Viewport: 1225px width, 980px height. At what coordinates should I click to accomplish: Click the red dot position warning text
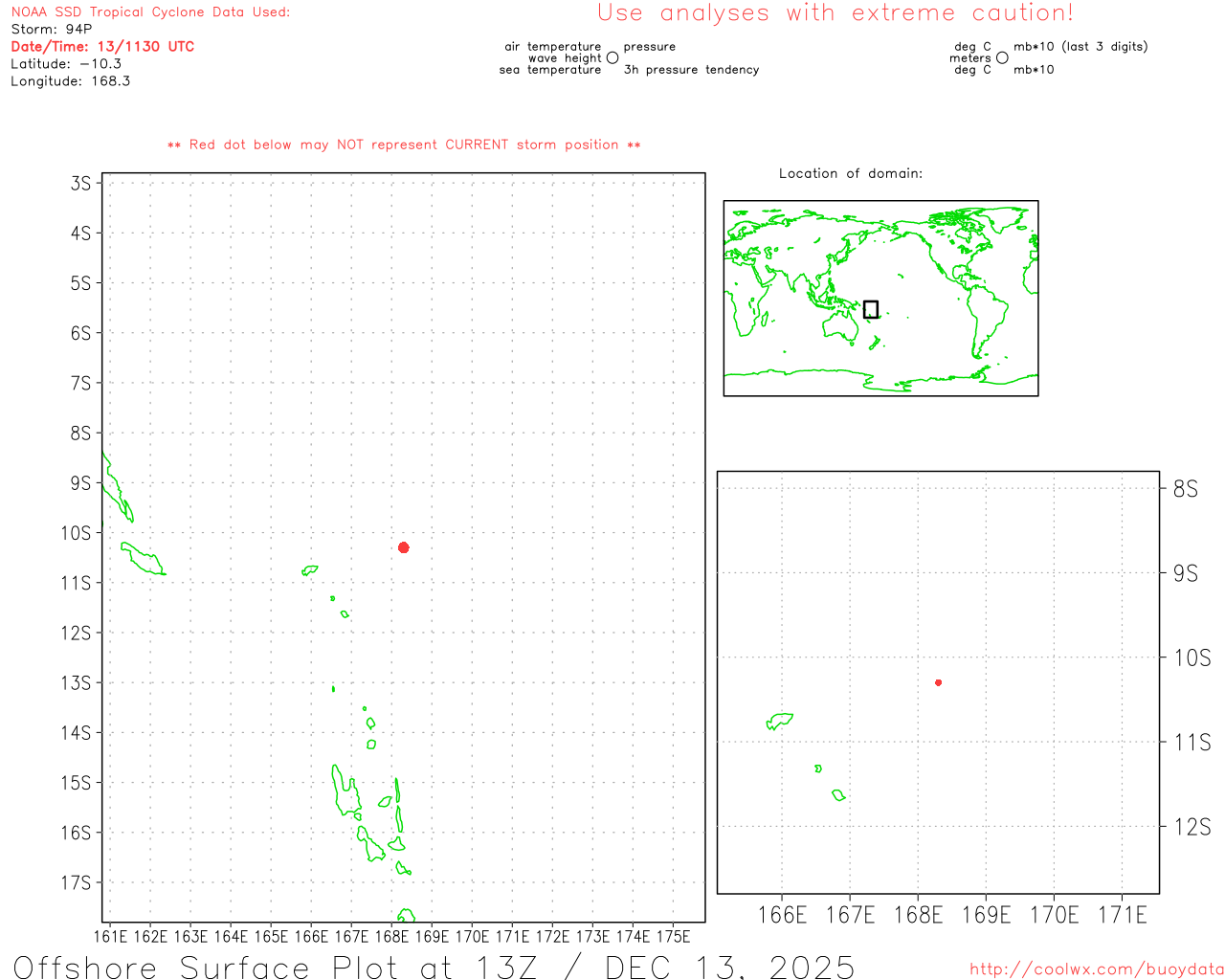click(x=404, y=145)
